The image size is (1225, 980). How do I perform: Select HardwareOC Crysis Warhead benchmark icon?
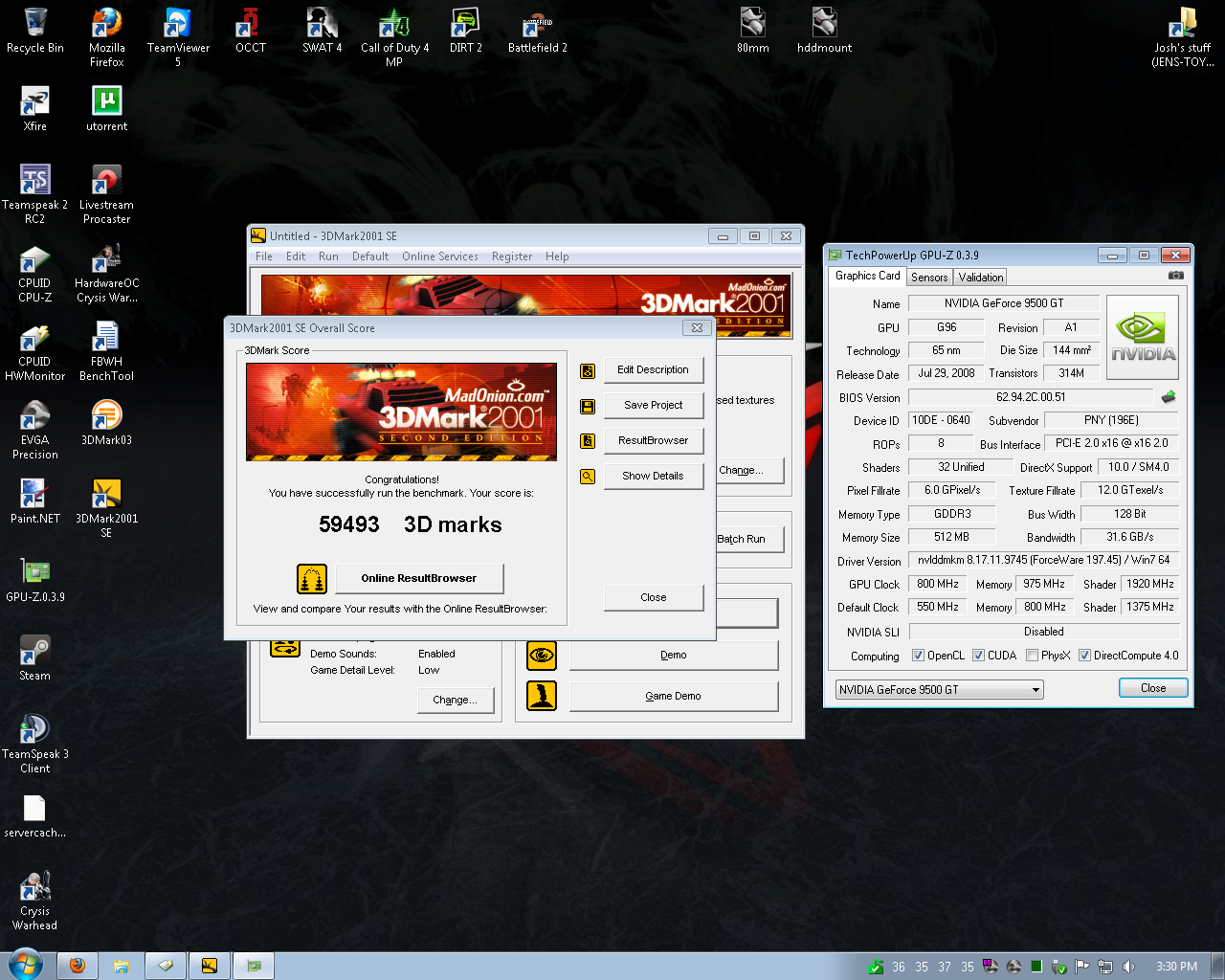click(106, 273)
